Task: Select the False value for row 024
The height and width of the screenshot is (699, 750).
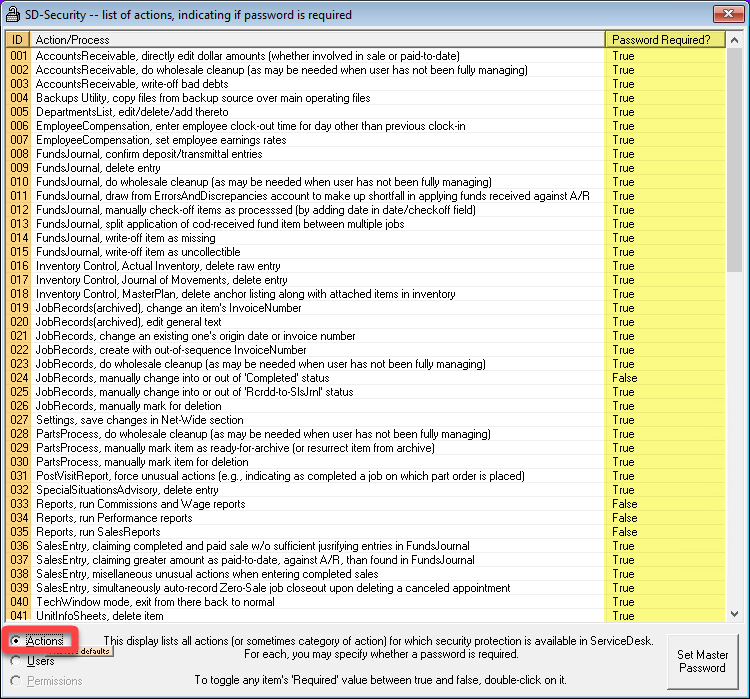Action: tap(624, 378)
